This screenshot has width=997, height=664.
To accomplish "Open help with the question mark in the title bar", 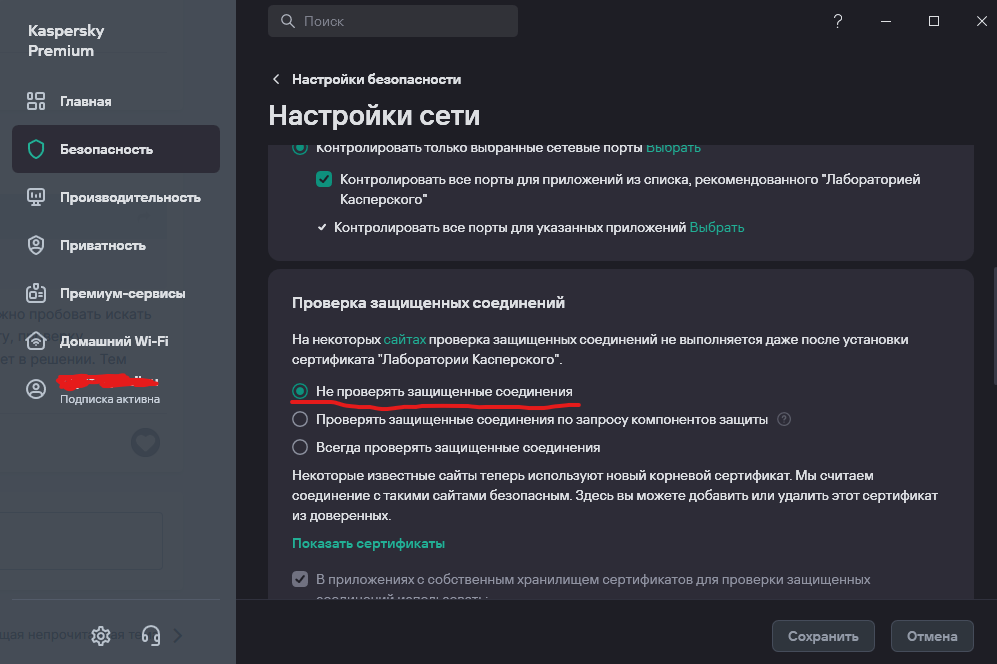I will coord(838,21).
